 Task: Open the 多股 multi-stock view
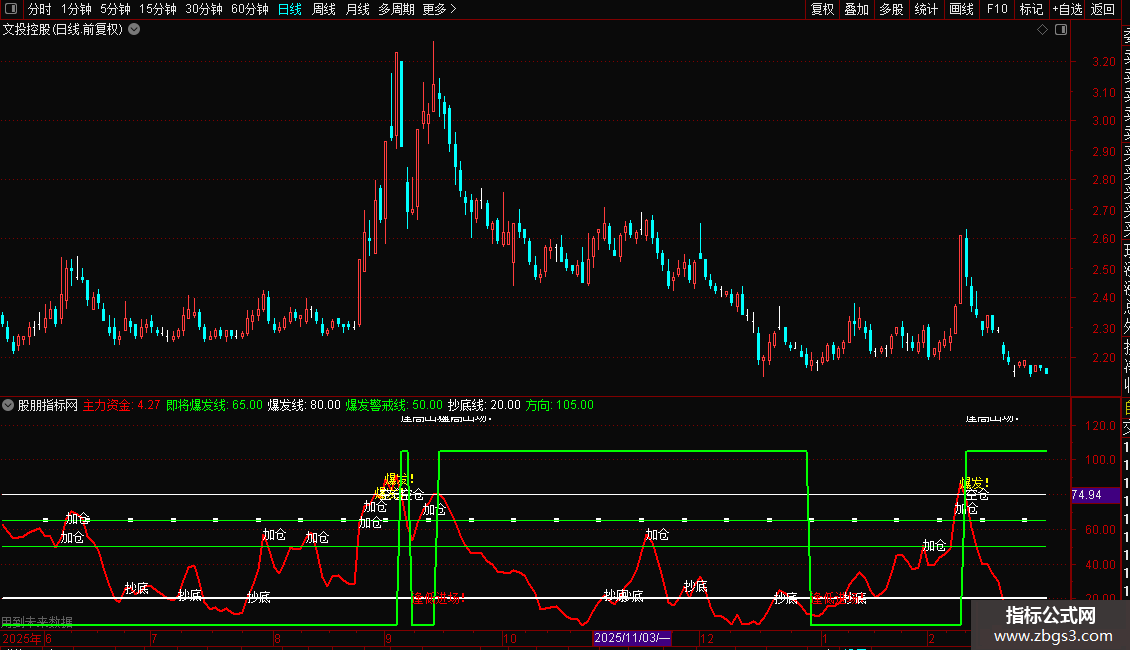coord(891,9)
